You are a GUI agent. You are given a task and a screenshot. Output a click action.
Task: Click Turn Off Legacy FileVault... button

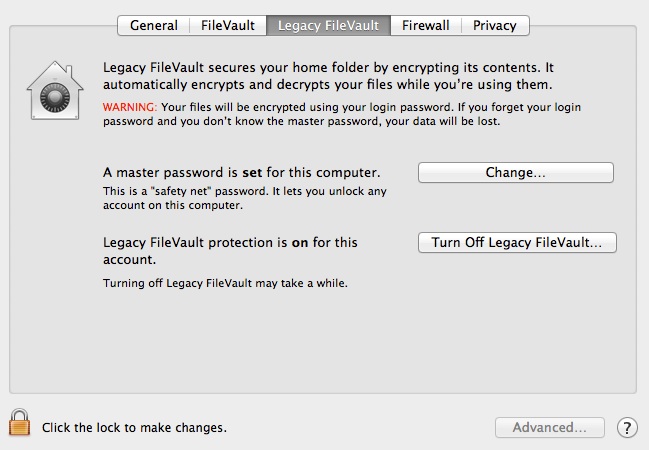[516, 243]
